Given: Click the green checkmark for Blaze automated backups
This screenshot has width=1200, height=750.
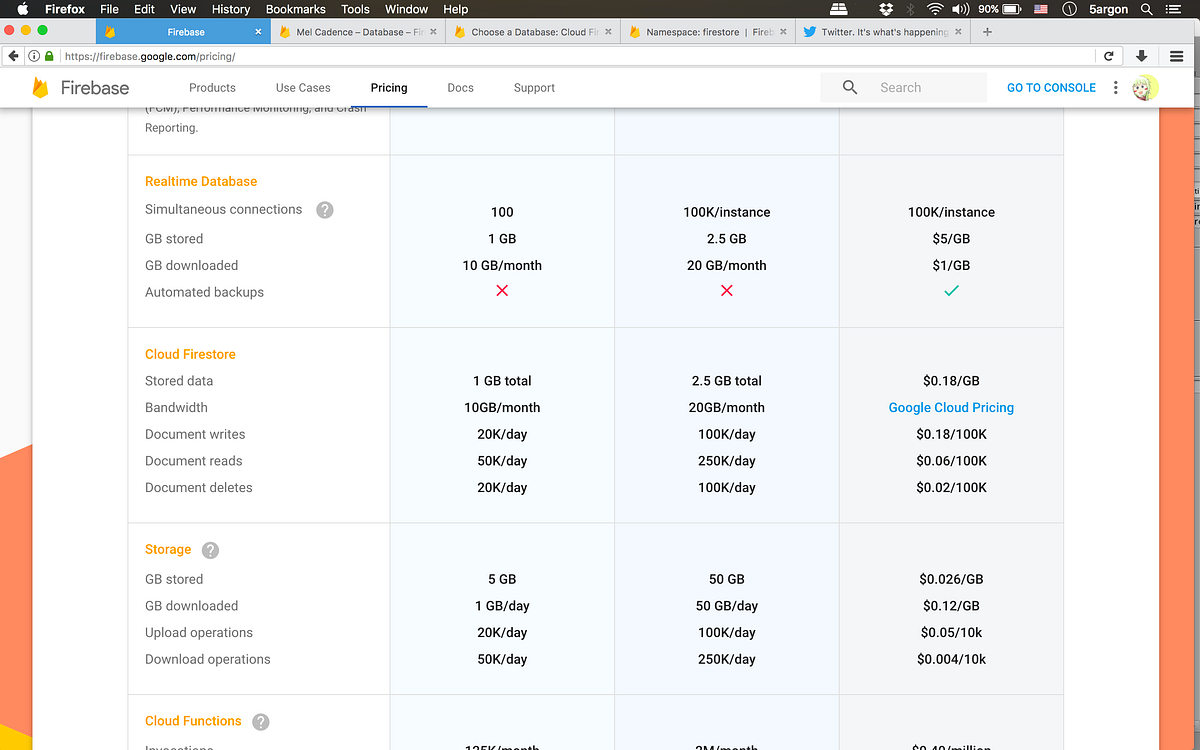Looking at the screenshot, I should click(951, 292).
